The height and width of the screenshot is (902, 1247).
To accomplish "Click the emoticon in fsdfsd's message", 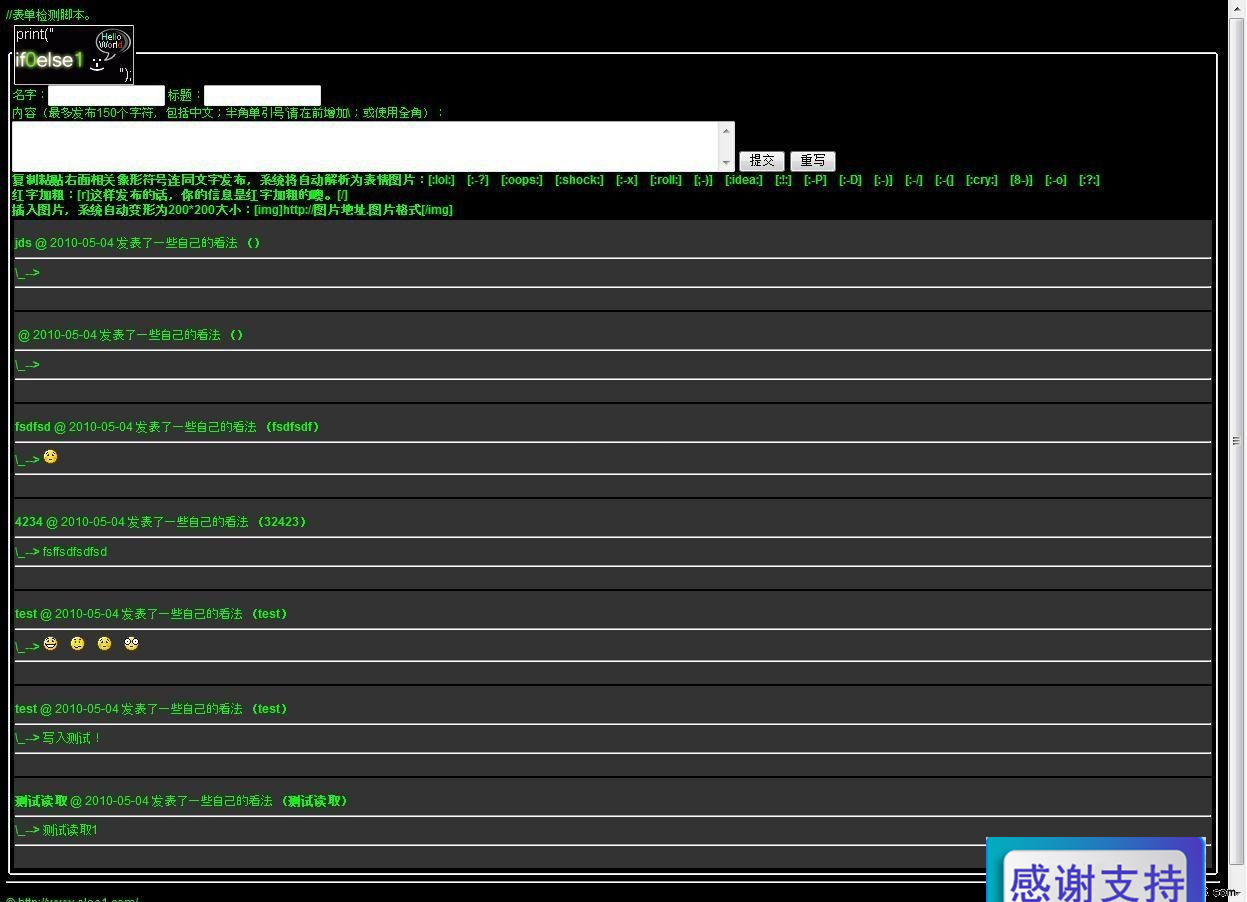I will 50,457.
